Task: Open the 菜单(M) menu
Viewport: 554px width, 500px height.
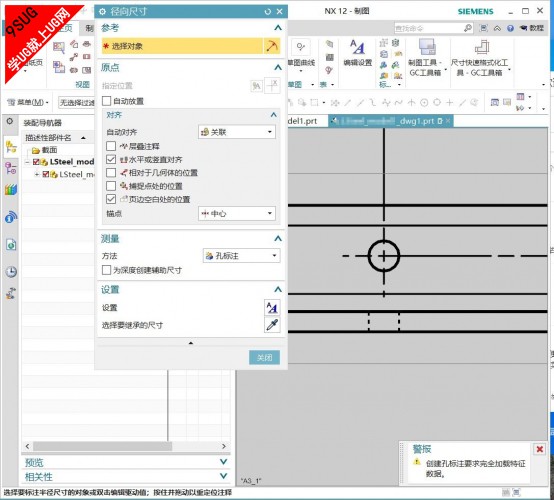Action: tap(28, 102)
